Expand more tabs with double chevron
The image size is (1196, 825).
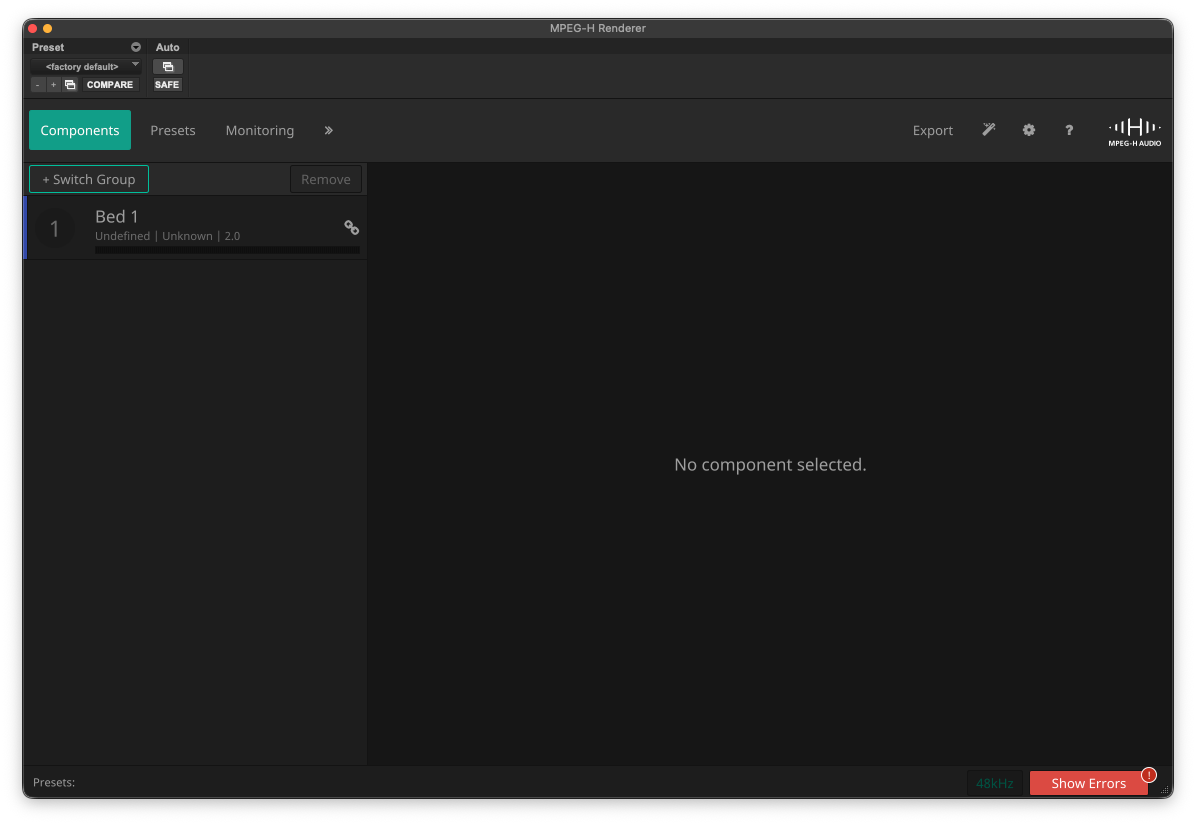[329, 130]
